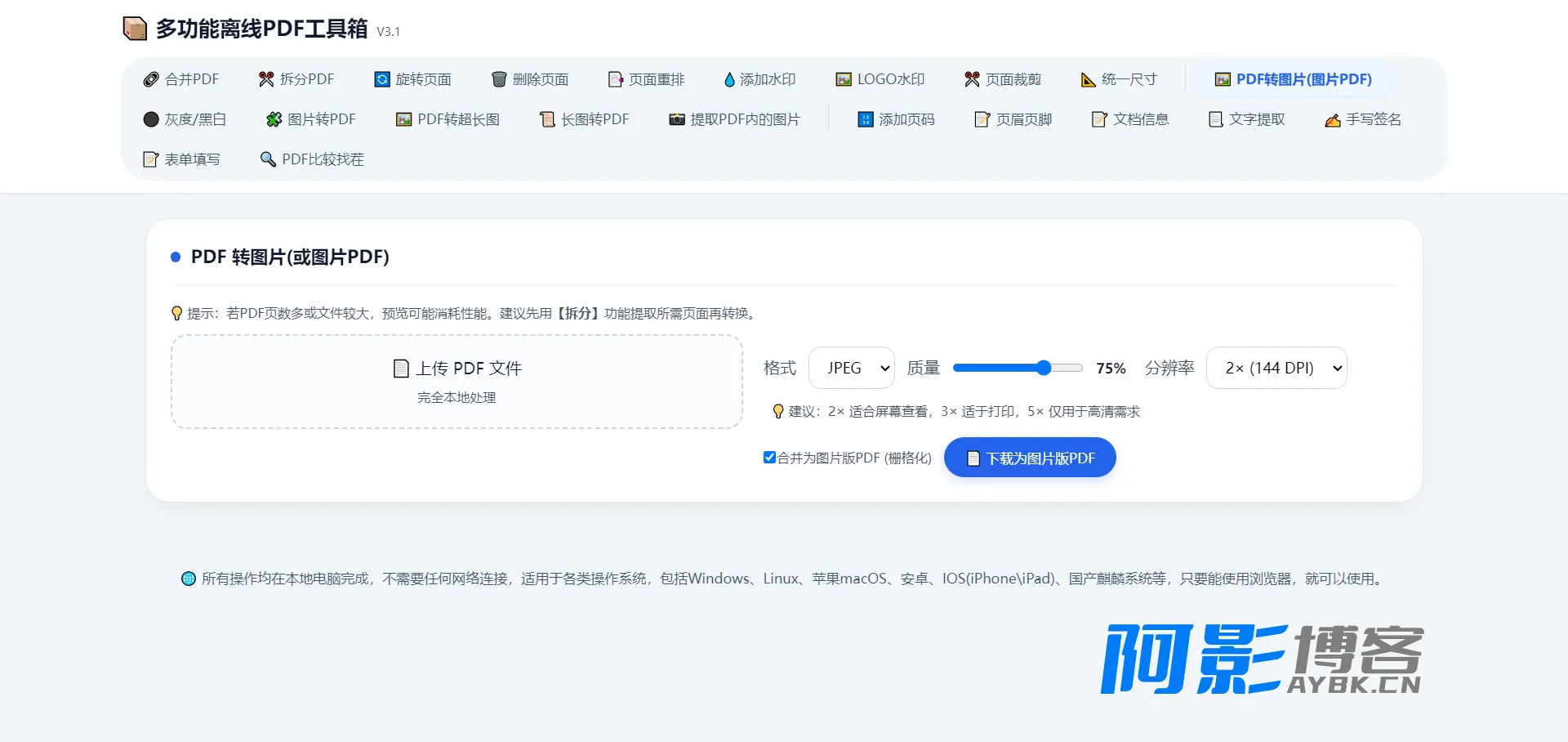Open the 统一尺寸 ruler triangle icon
The width and height of the screenshot is (1568, 742).
(x=1088, y=79)
